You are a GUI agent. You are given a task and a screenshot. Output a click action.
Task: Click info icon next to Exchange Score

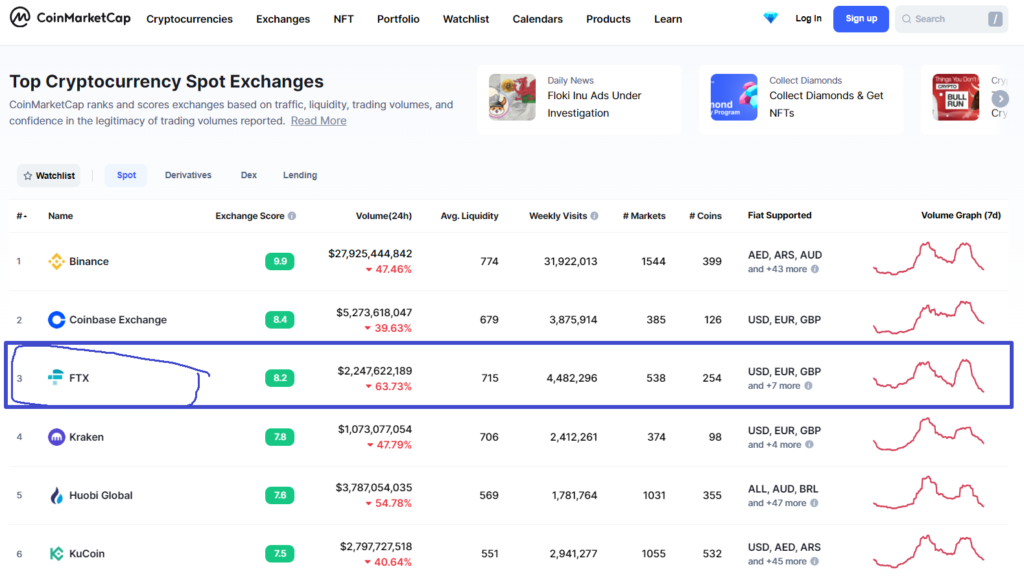tap(292, 216)
